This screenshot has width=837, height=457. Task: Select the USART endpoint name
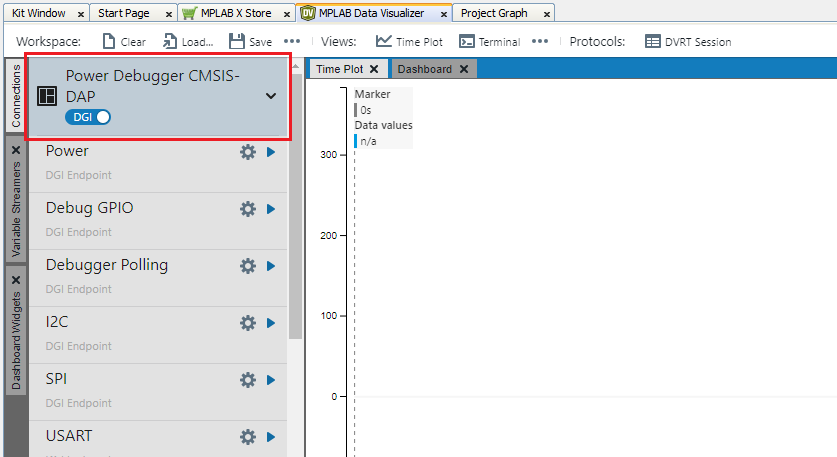(69, 436)
